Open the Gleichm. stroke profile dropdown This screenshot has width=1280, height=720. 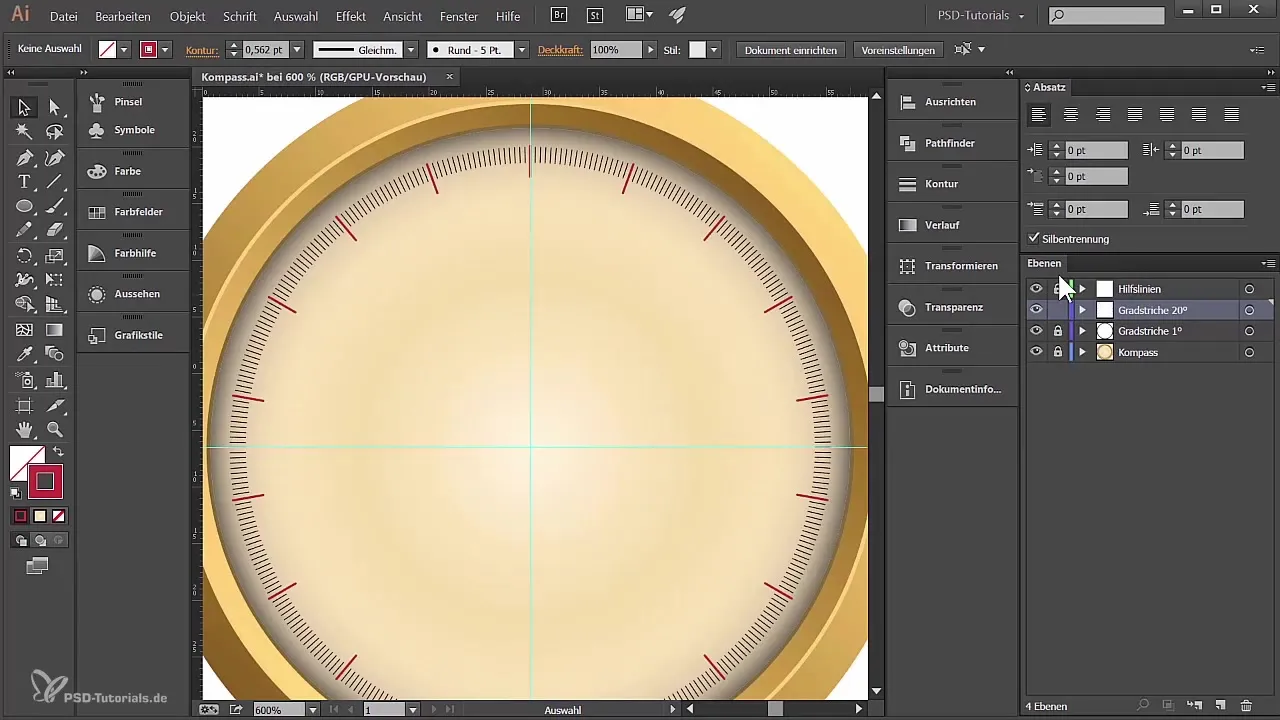tap(411, 49)
